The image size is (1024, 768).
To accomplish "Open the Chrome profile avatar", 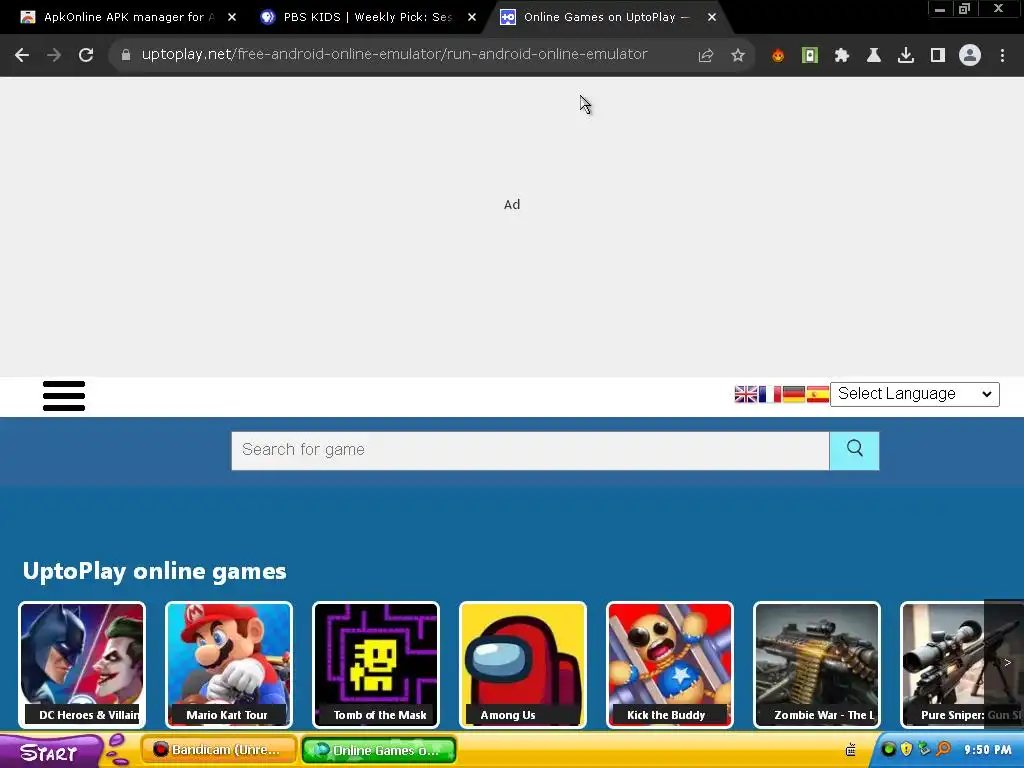I will pos(970,56).
